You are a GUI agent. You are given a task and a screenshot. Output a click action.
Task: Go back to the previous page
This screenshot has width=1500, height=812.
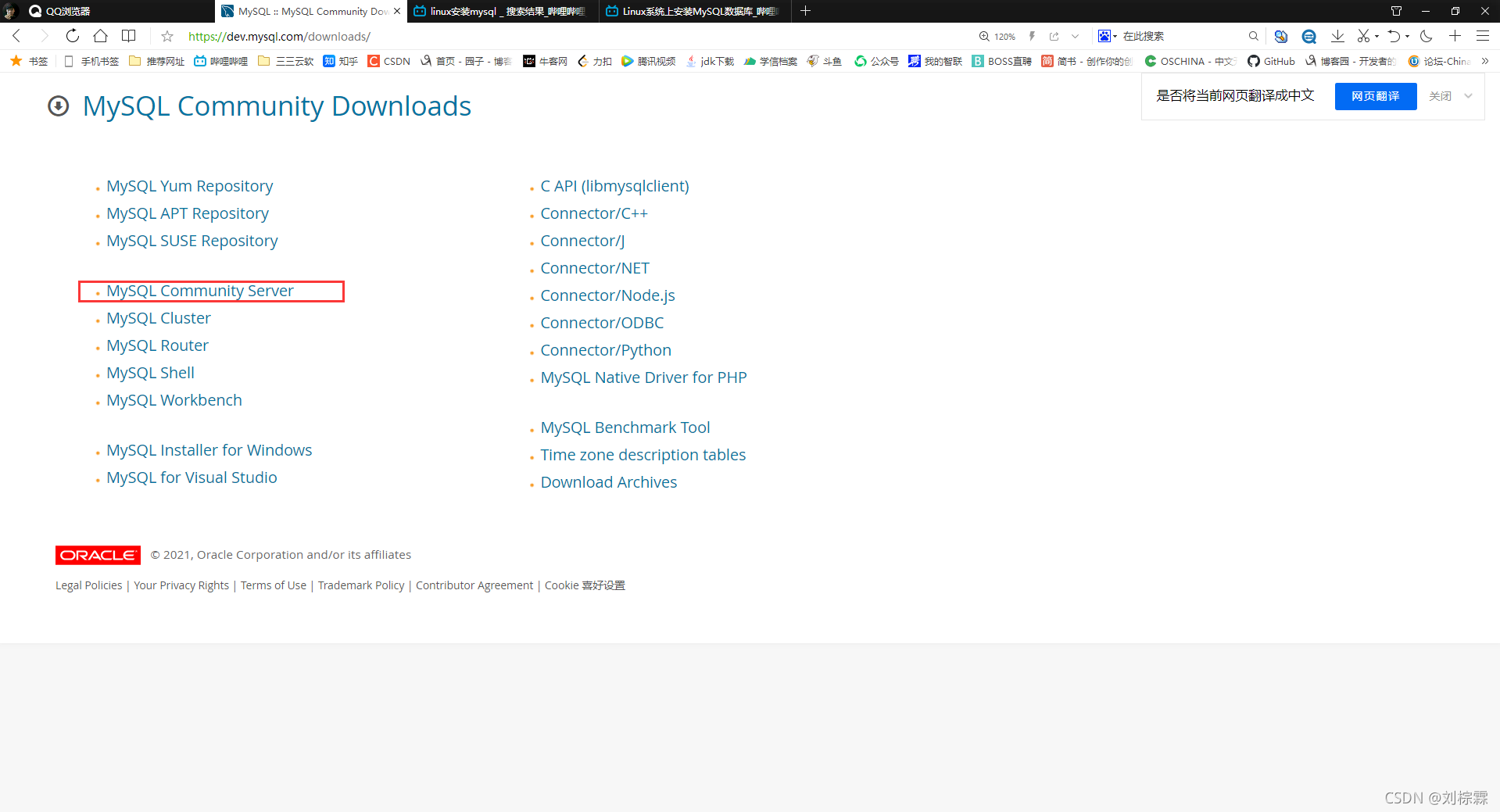(x=16, y=36)
